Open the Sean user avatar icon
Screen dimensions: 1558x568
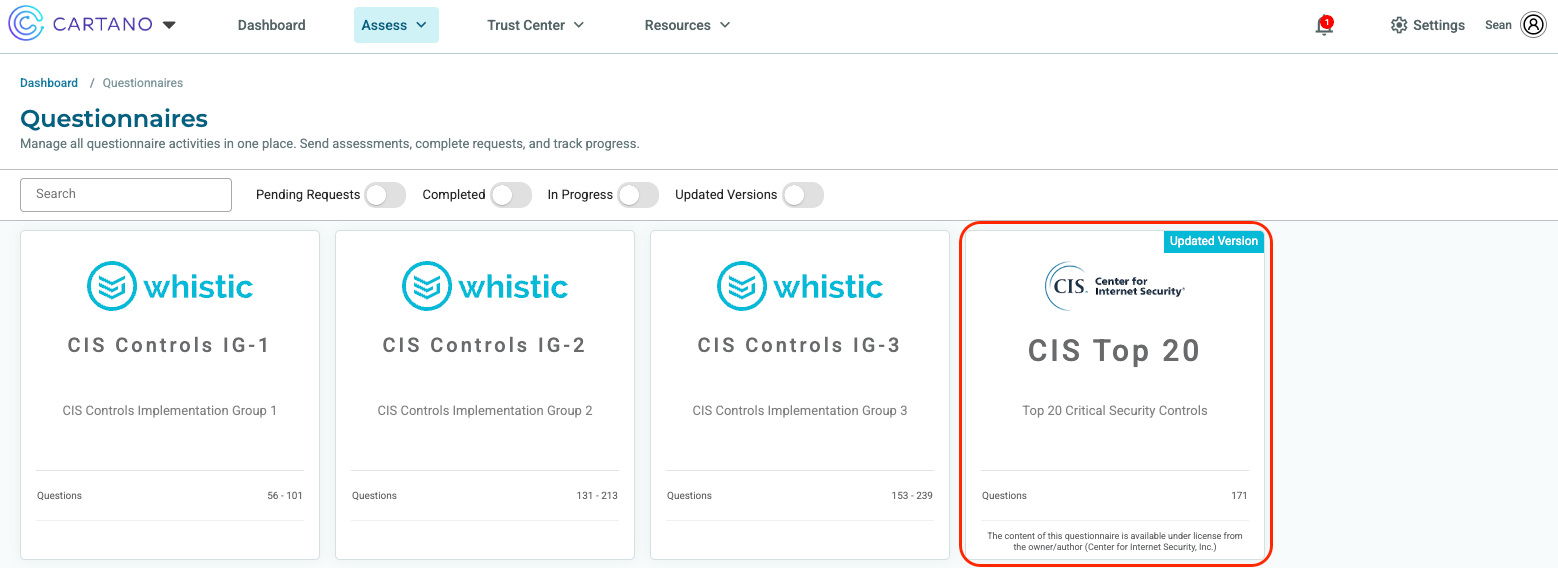(x=1533, y=25)
